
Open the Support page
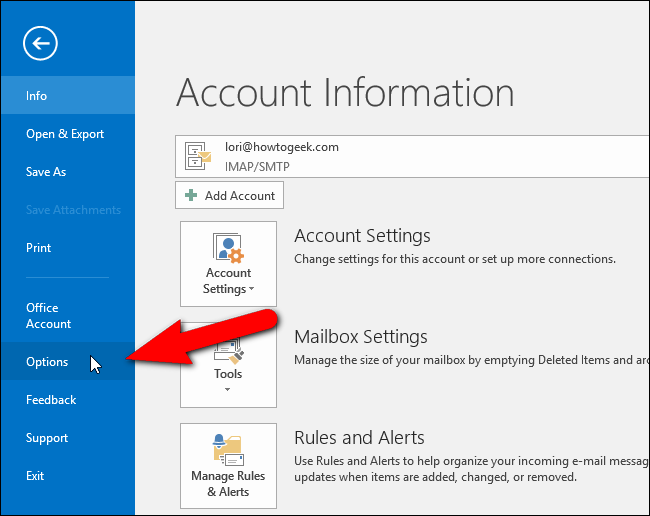click(x=47, y=438)
